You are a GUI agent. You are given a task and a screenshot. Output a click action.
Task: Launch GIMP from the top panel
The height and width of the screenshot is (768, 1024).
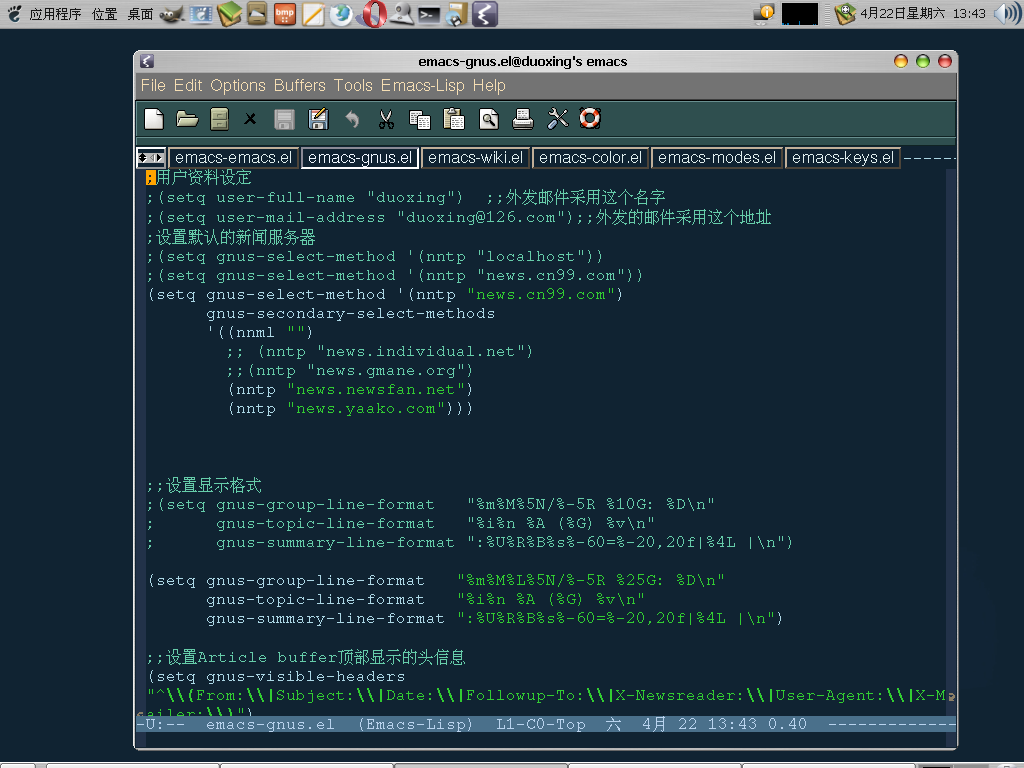(x=172, y=14)
